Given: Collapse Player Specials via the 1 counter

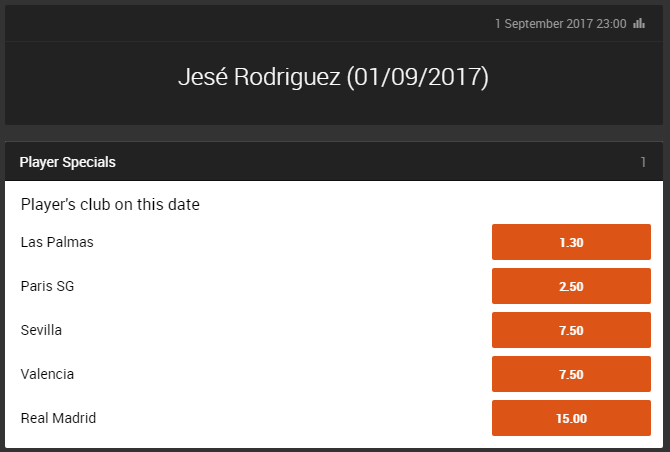Looking at the screenshot, I should (643, 162).
